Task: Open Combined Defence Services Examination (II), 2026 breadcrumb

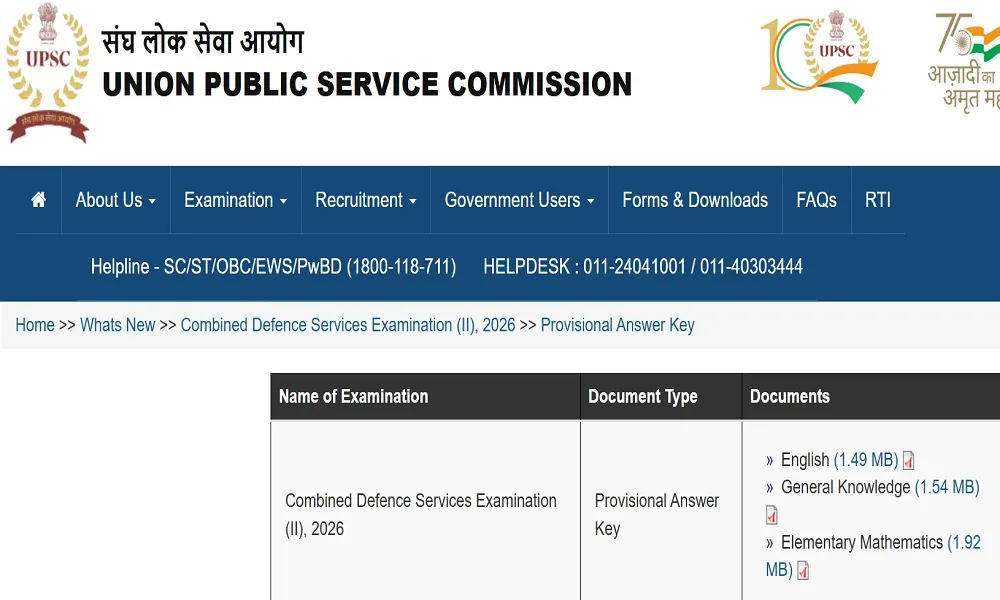Action: [x=348, y=325]
